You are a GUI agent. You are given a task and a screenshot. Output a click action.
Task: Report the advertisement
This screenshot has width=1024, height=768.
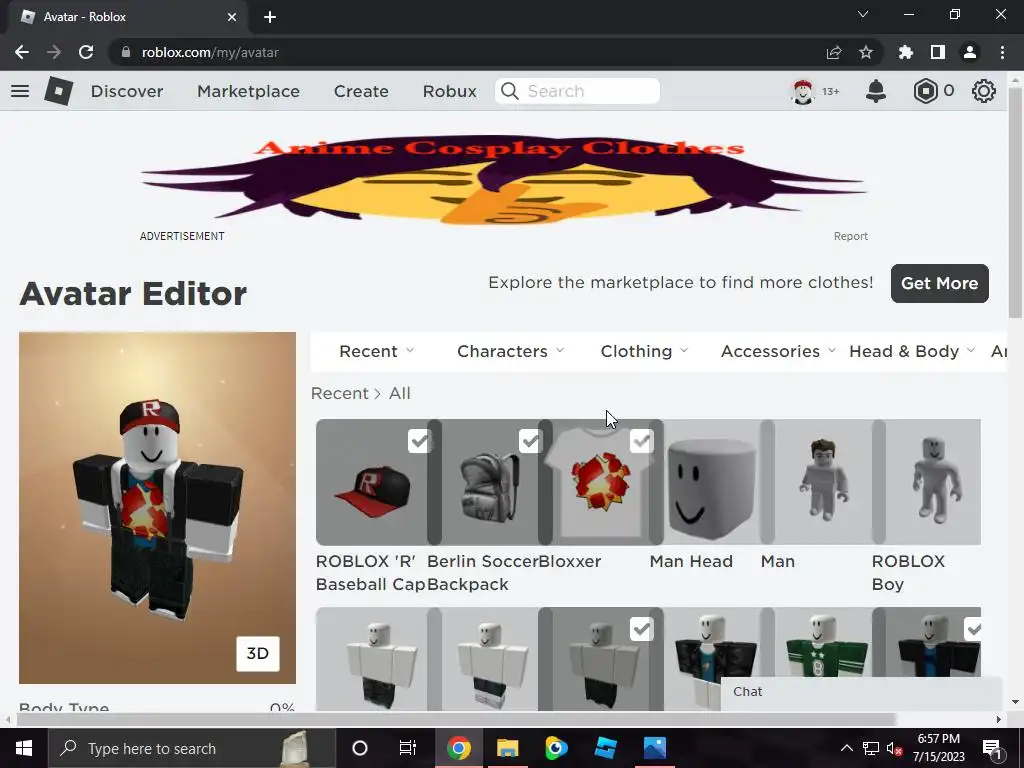(x=850, y=236)
